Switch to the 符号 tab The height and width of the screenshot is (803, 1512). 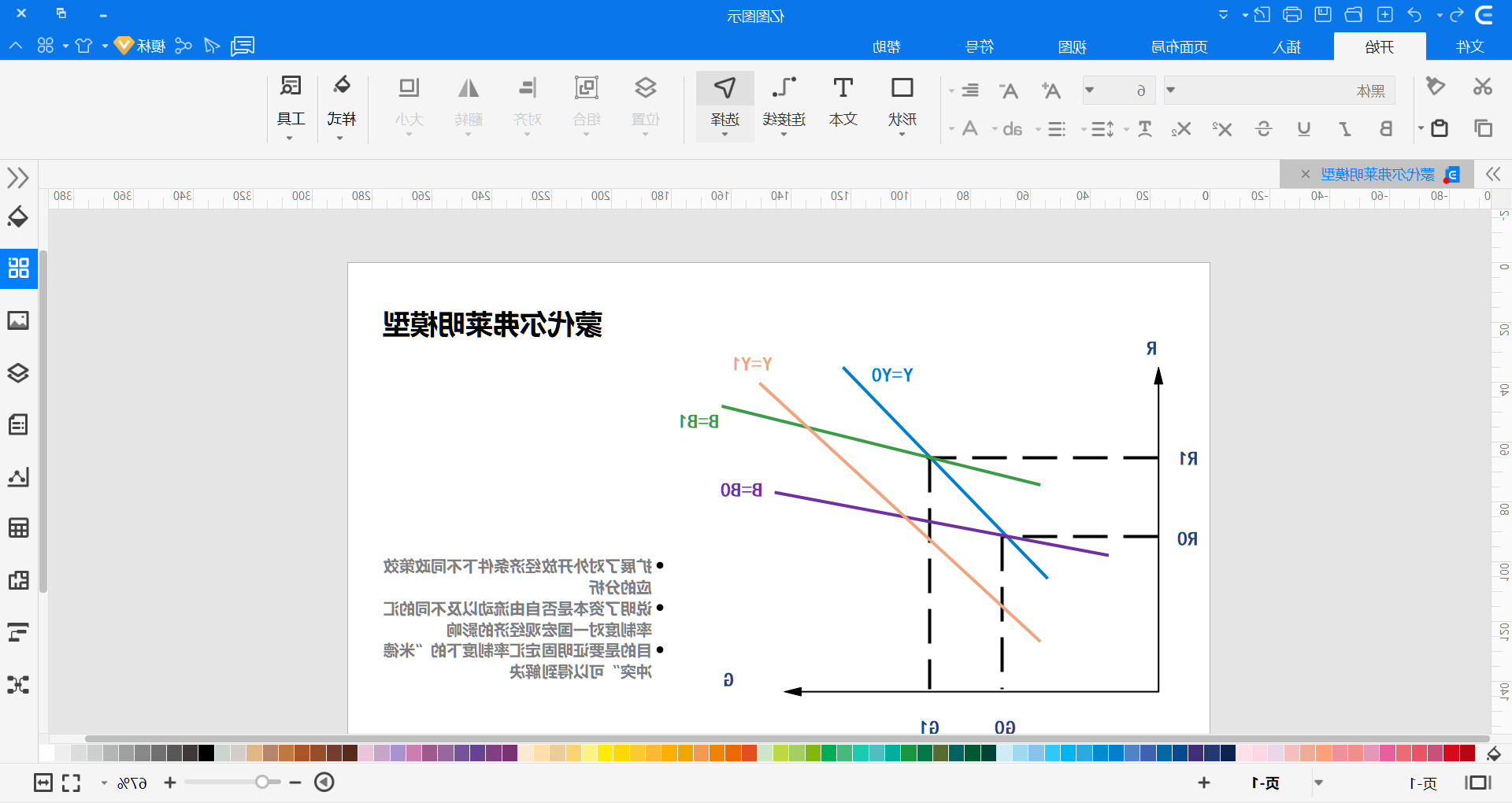(x=979, y=46)
